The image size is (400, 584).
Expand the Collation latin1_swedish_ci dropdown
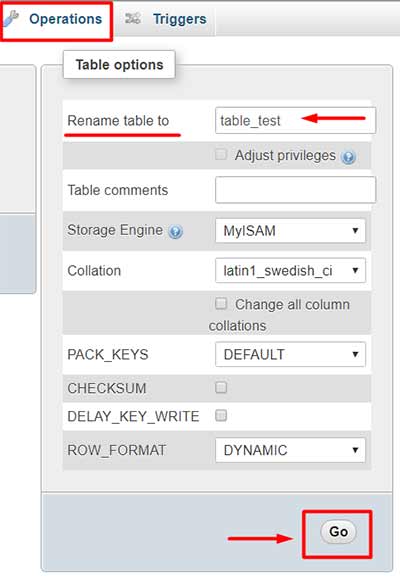tap(291, 270)
